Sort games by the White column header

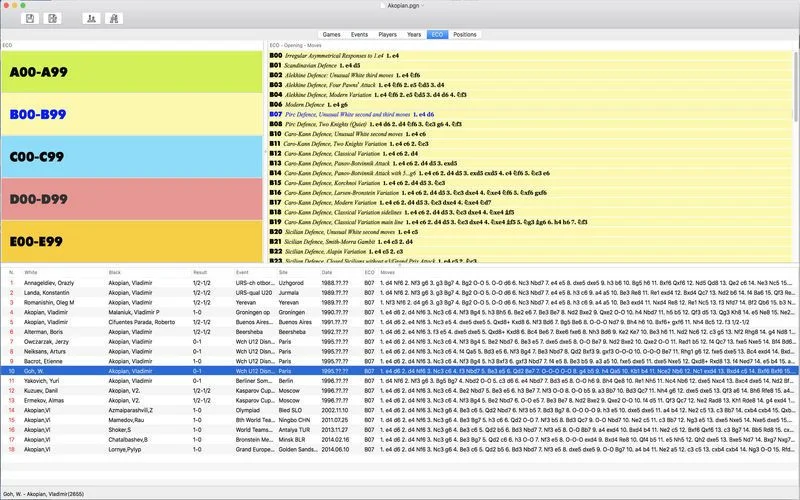point(31,272)
